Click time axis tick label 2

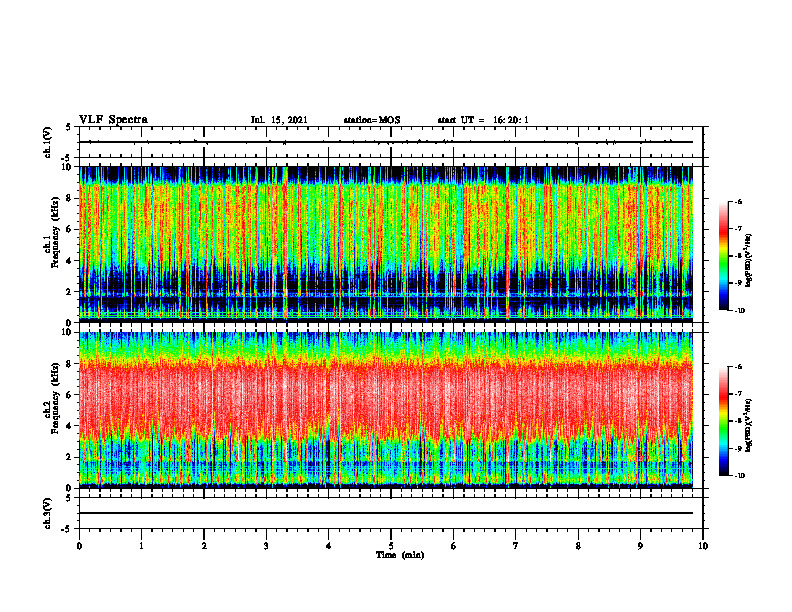tap(204, 545)
